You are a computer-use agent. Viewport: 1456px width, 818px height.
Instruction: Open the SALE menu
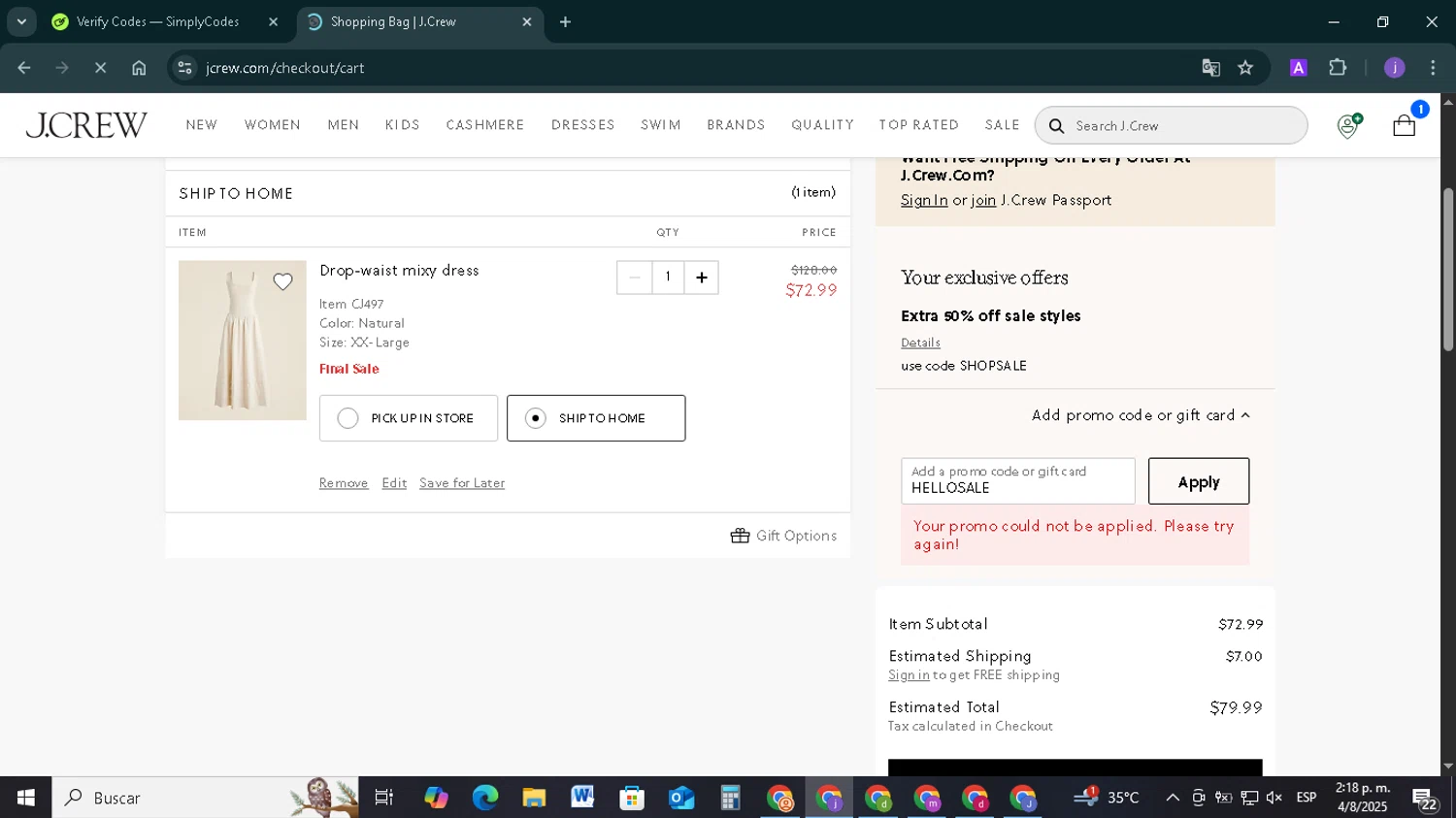click(1003, 125)
